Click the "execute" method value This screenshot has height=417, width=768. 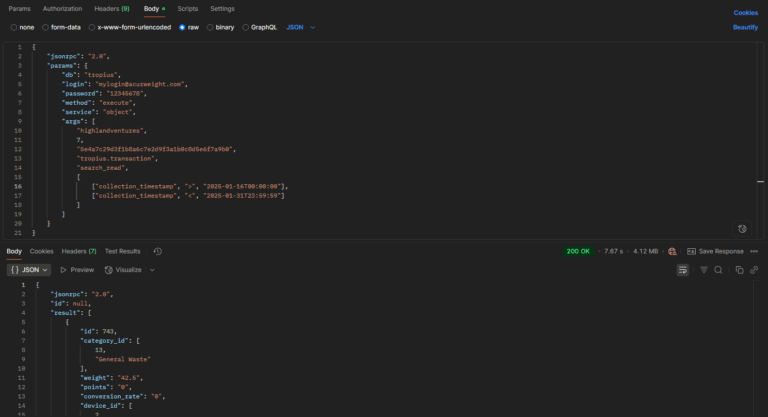tap(116, 103)
